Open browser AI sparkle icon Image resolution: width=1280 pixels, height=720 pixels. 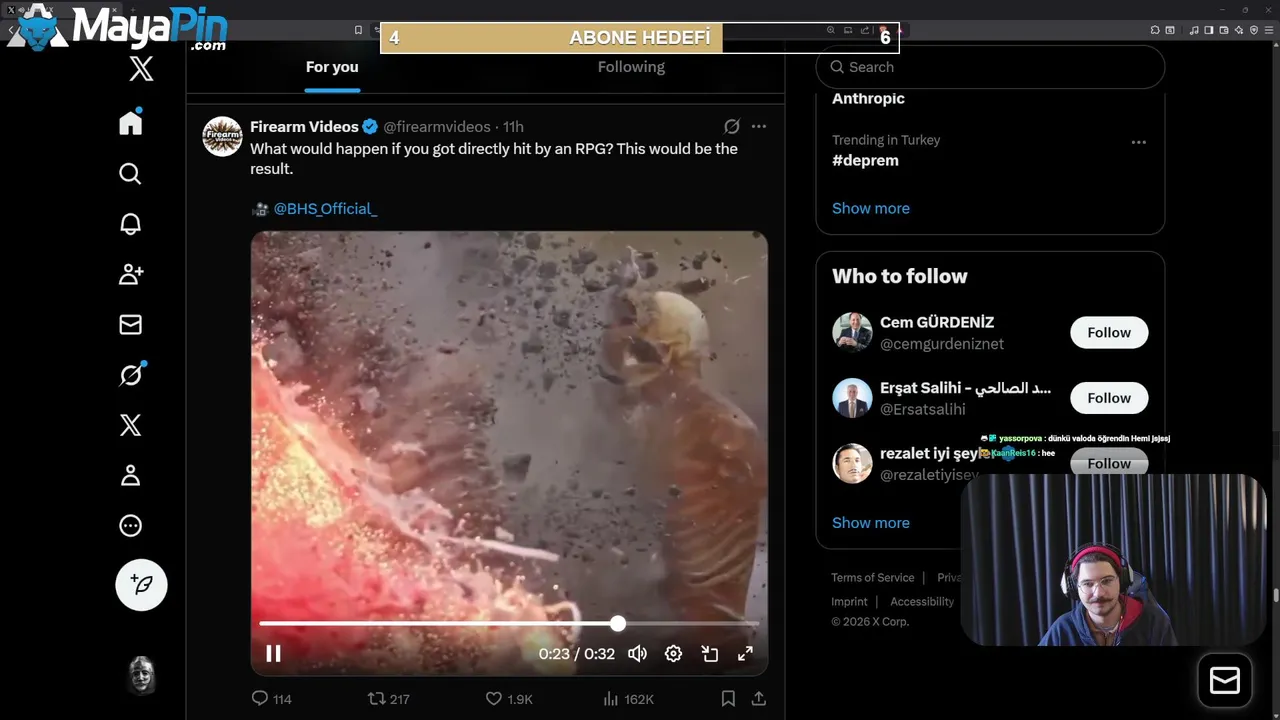tap(1239, 30)
